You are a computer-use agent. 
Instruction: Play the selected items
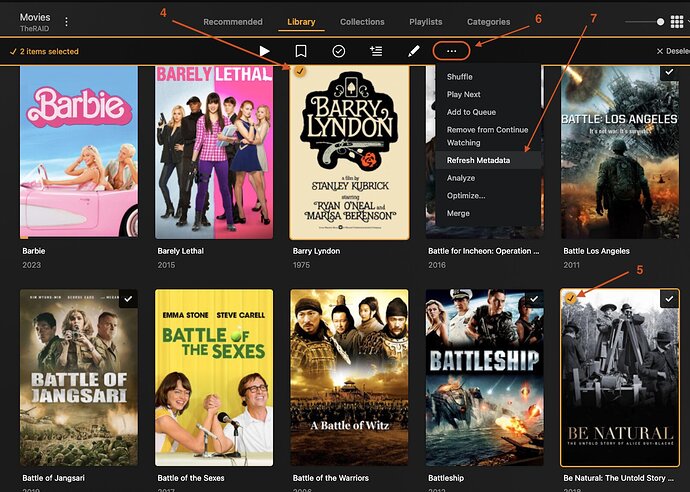(x=264, y=51)
